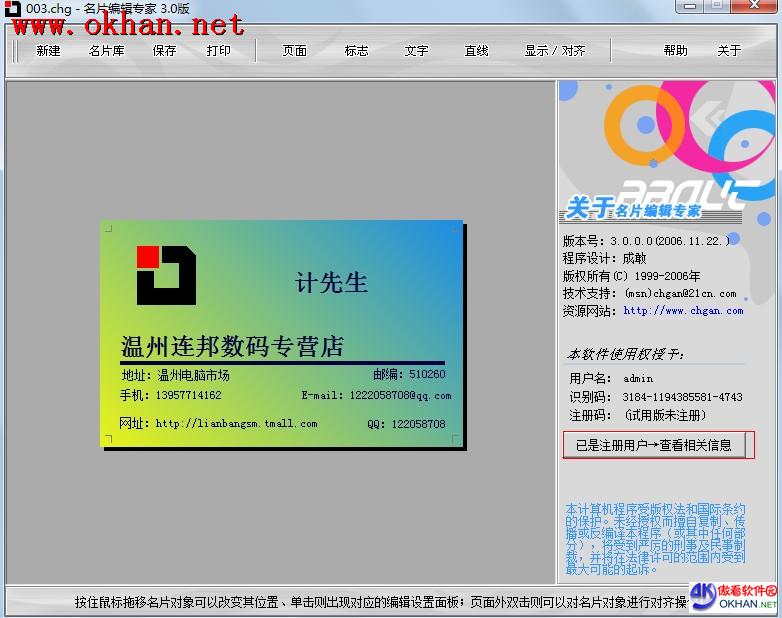Select the 地址: 温州电脑市场 line
Screen dimensions: 782x618
pyautogui.click(x=176, y=375)
